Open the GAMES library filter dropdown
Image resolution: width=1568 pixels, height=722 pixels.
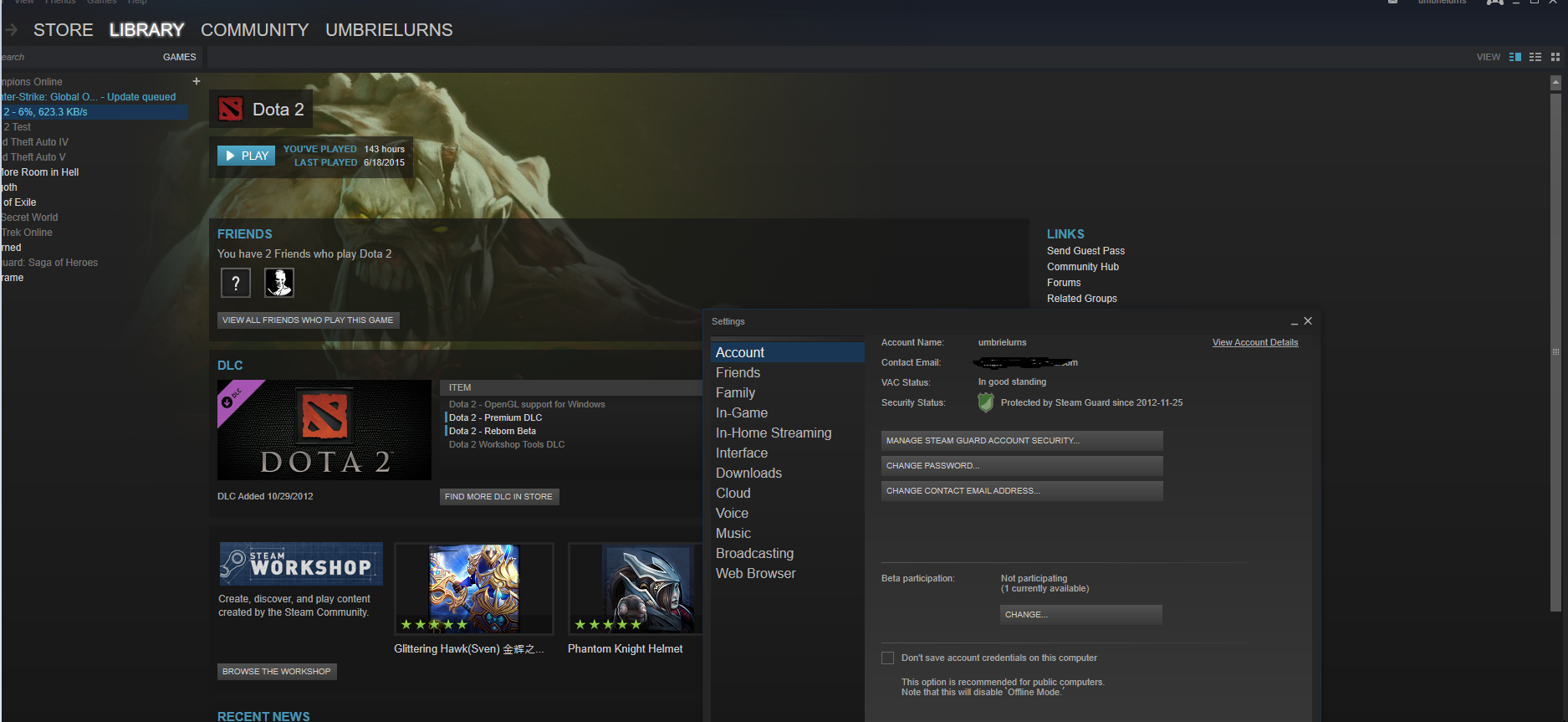point(179,57)
